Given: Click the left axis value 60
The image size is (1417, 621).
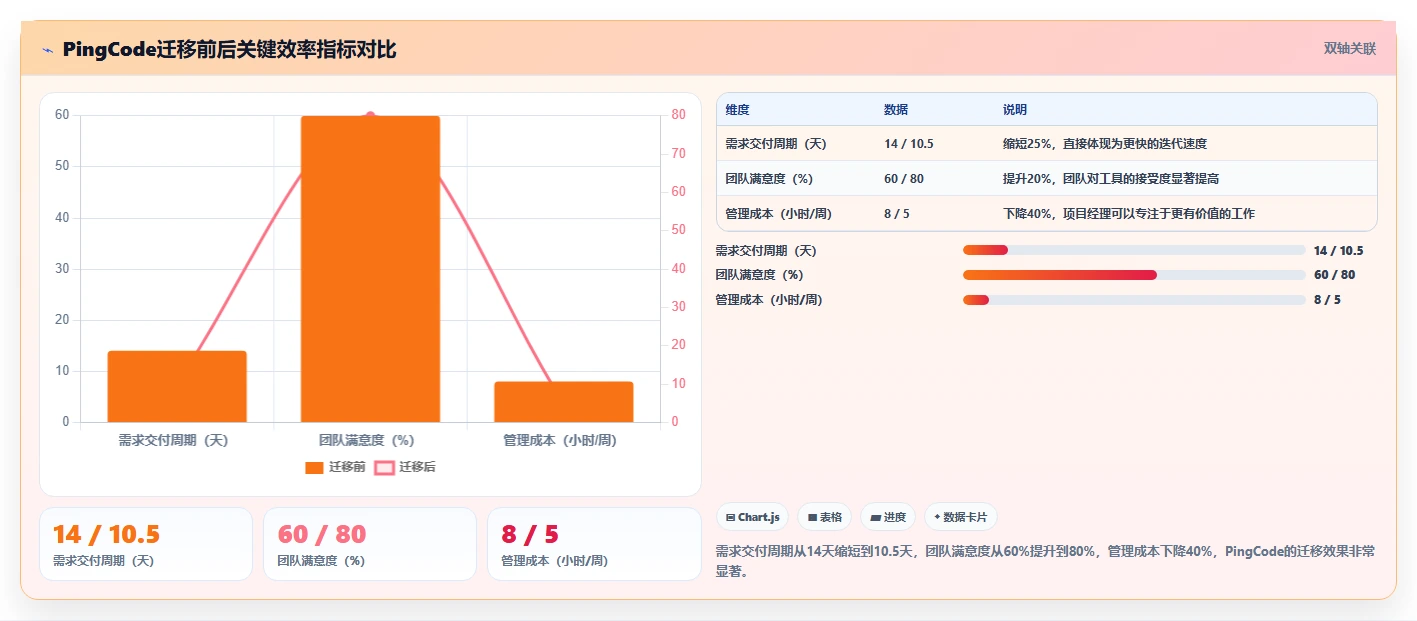Looking at the screenshot, I should click(x=62, y=115).
